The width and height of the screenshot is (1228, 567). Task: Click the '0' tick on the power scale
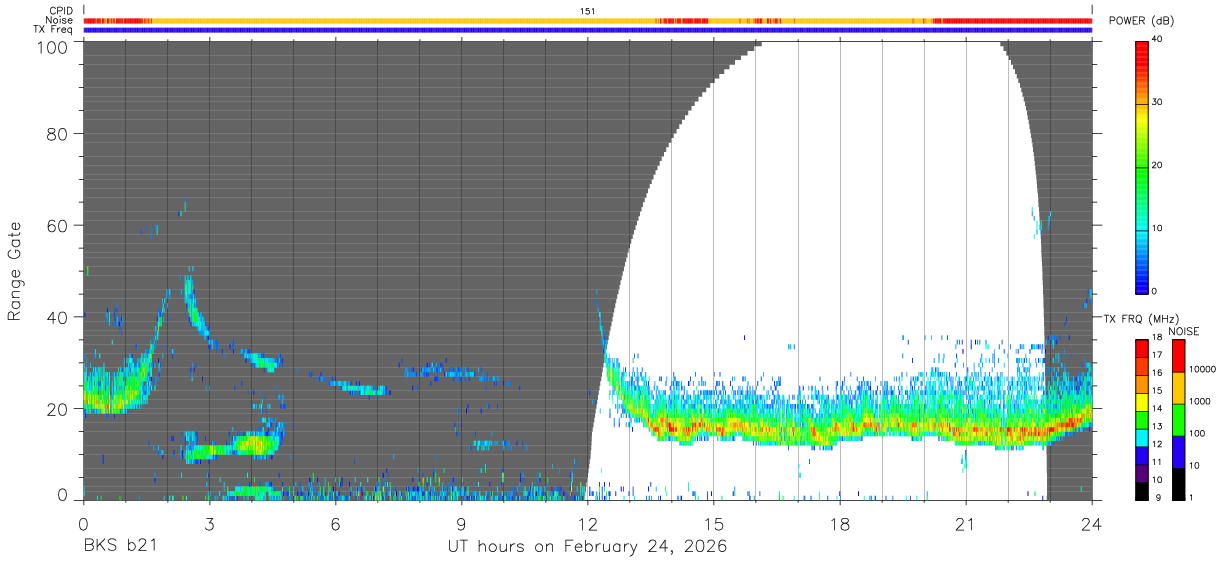pos(1154,292)
